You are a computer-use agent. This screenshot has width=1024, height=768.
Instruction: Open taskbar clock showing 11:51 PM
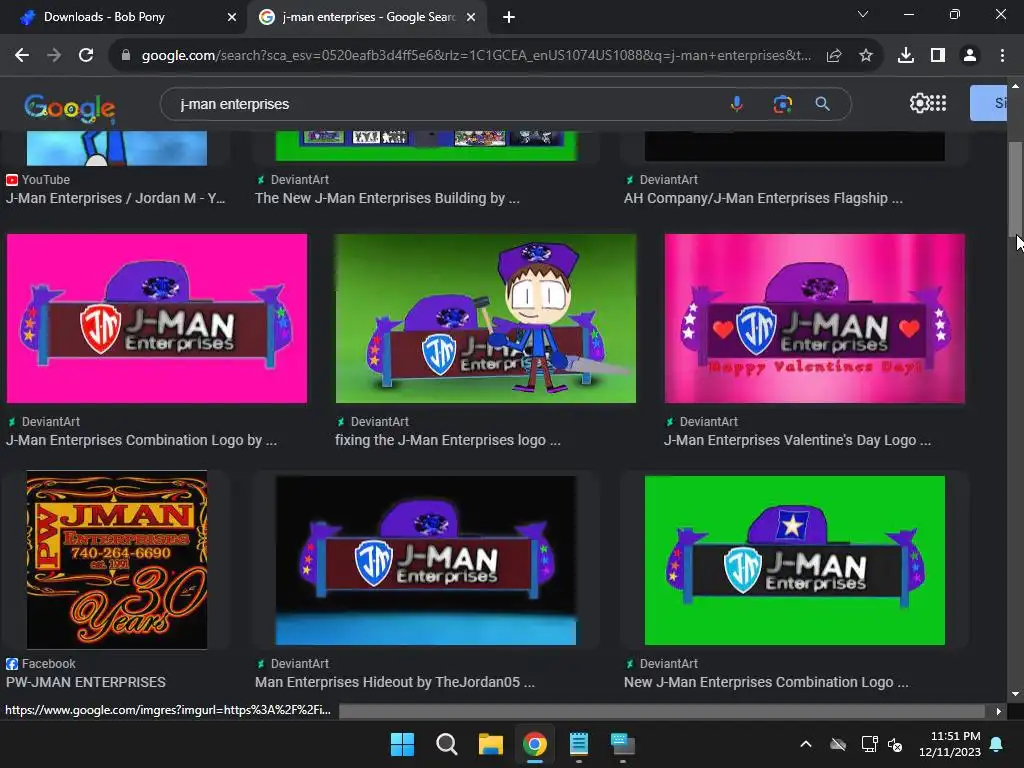tap(950, 744)
